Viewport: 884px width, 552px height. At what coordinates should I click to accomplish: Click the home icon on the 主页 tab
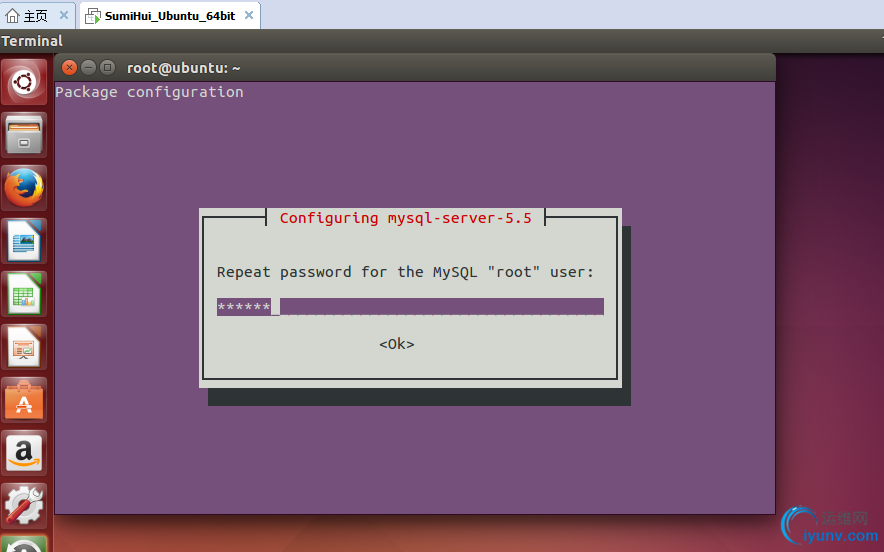(x=12, y=16)
